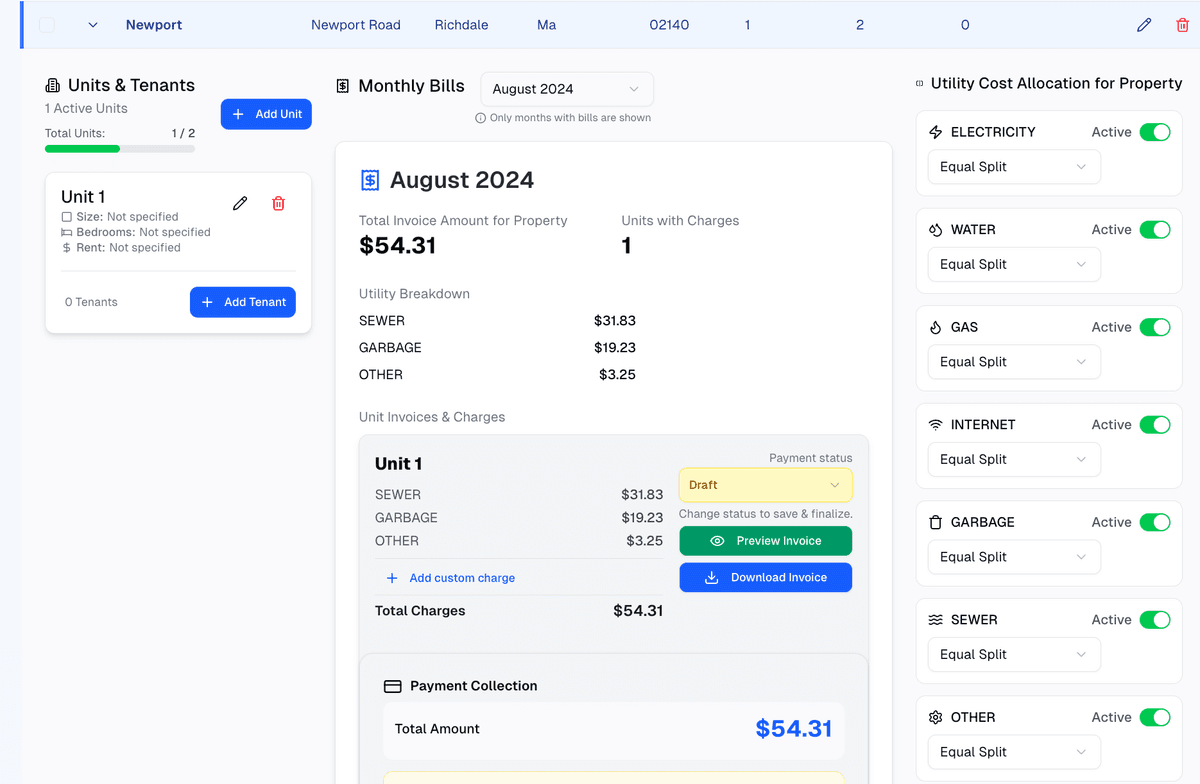The height and width of the screenshot is (784, 1200).
Task: Toggle the Other utility Active switch
Action: (1155, 717)
